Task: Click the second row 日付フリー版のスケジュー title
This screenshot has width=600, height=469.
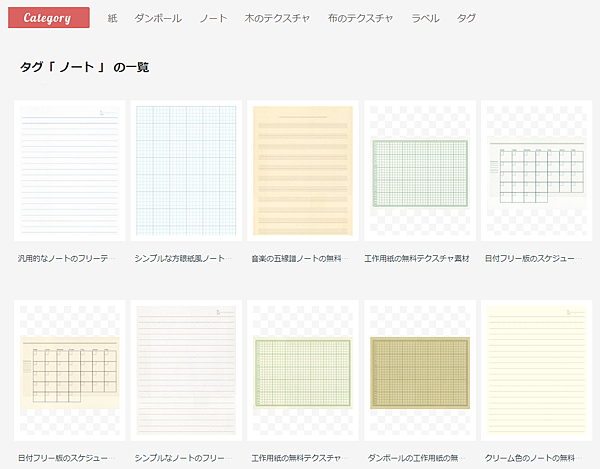Action: [x=66, y=458]
